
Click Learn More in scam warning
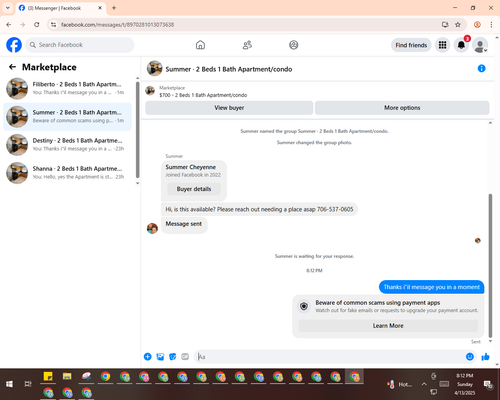tap(388, 326)
